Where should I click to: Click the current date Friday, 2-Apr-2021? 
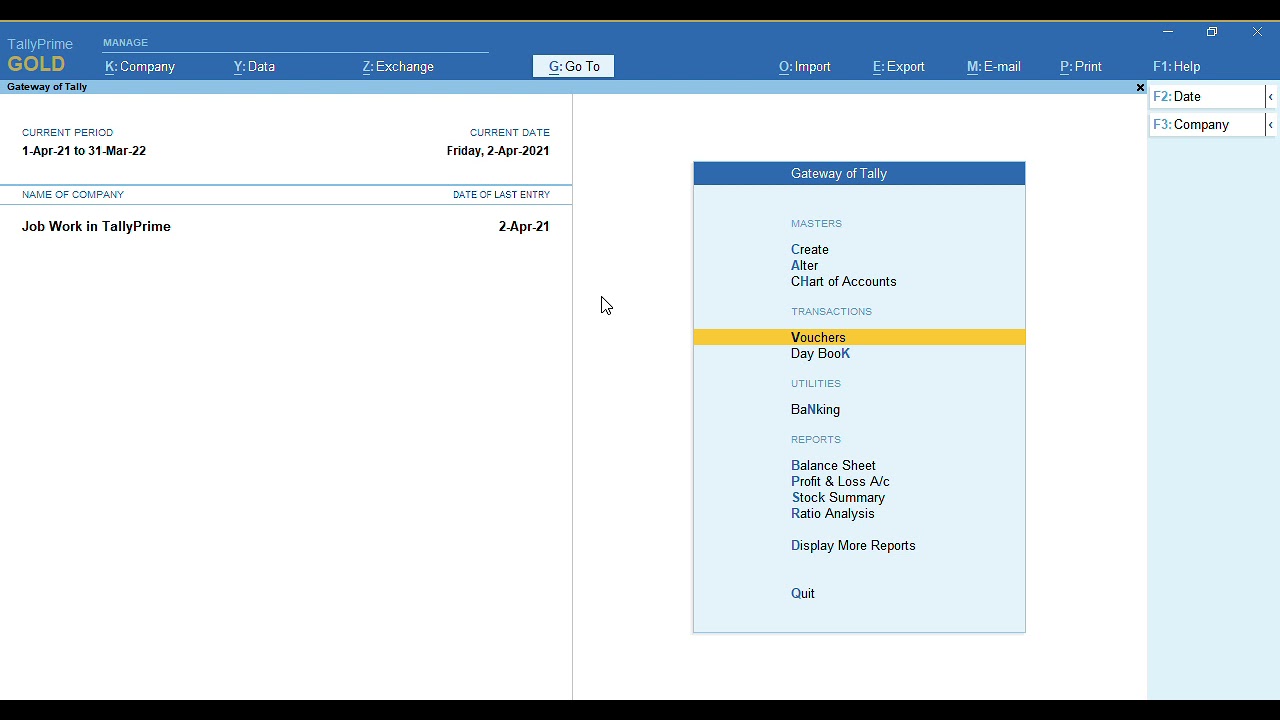click(498, 151)
